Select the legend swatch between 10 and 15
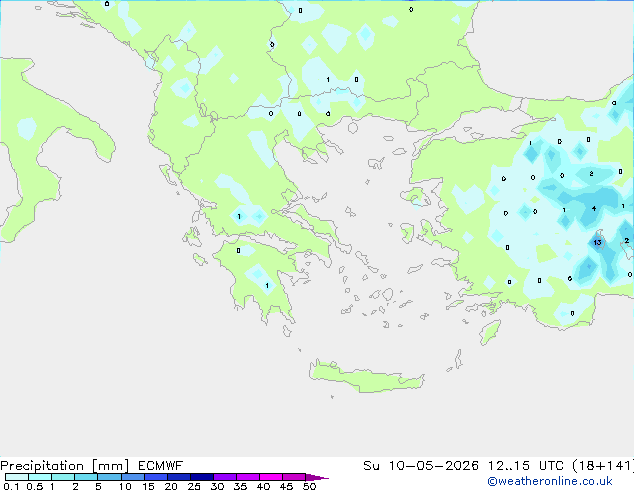This screenshot has width=634, height=490. tap(133, 477)
